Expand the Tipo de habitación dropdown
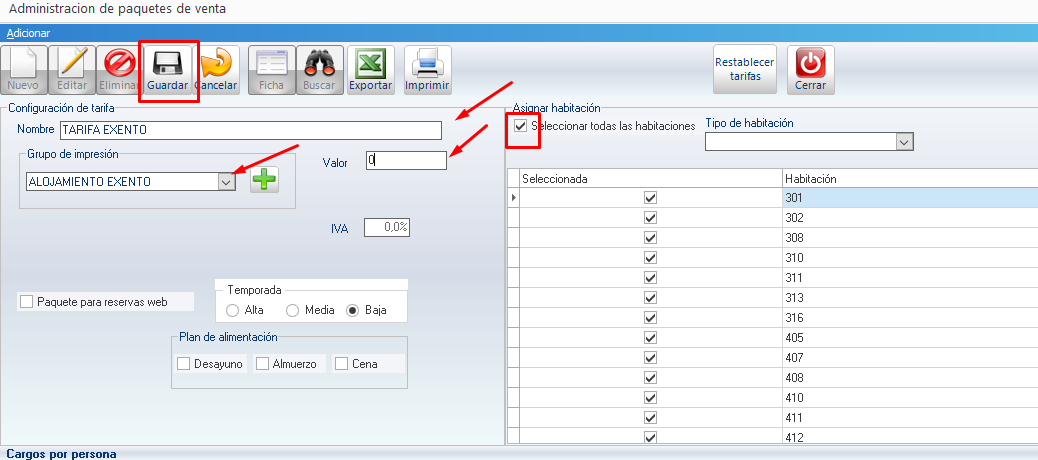This screenshot has width=1038, height=460. [904, 143]
